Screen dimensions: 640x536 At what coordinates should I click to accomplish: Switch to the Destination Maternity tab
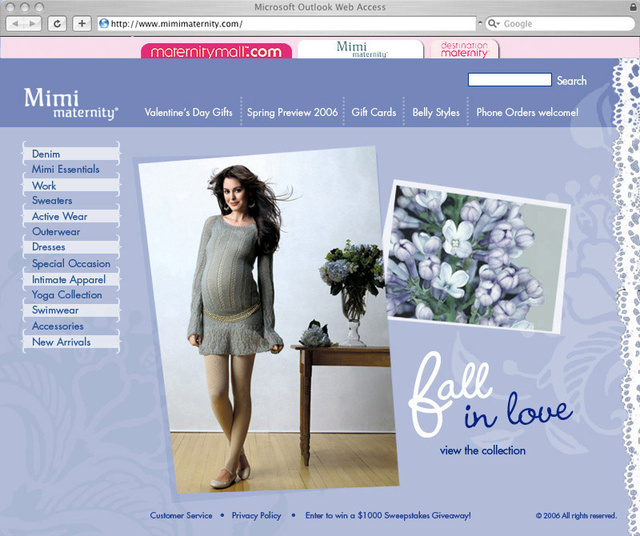click(464, 50)
